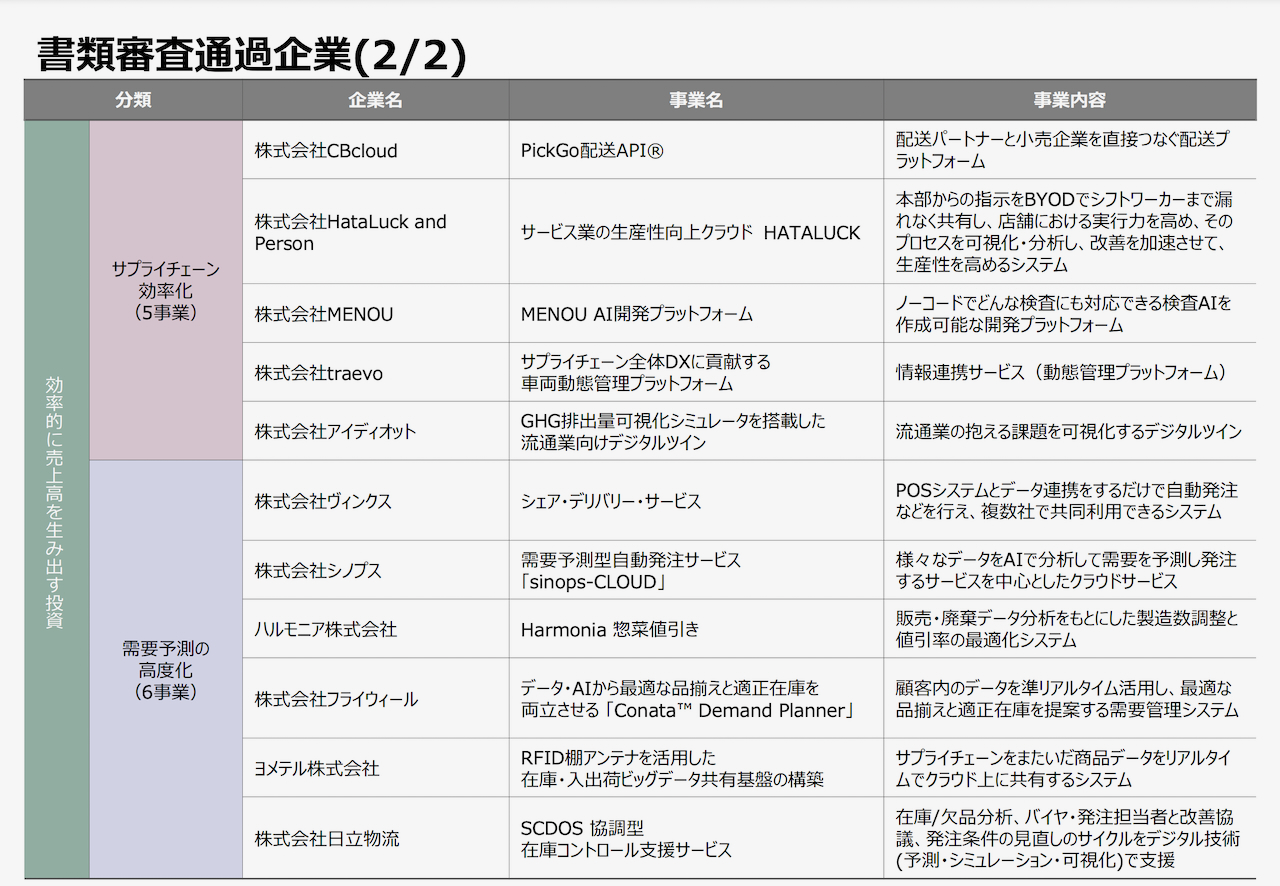Screen dimensions: 1280x886
Task: Select the description starting 販売・廃棄データ分析
Action: 1067,628
